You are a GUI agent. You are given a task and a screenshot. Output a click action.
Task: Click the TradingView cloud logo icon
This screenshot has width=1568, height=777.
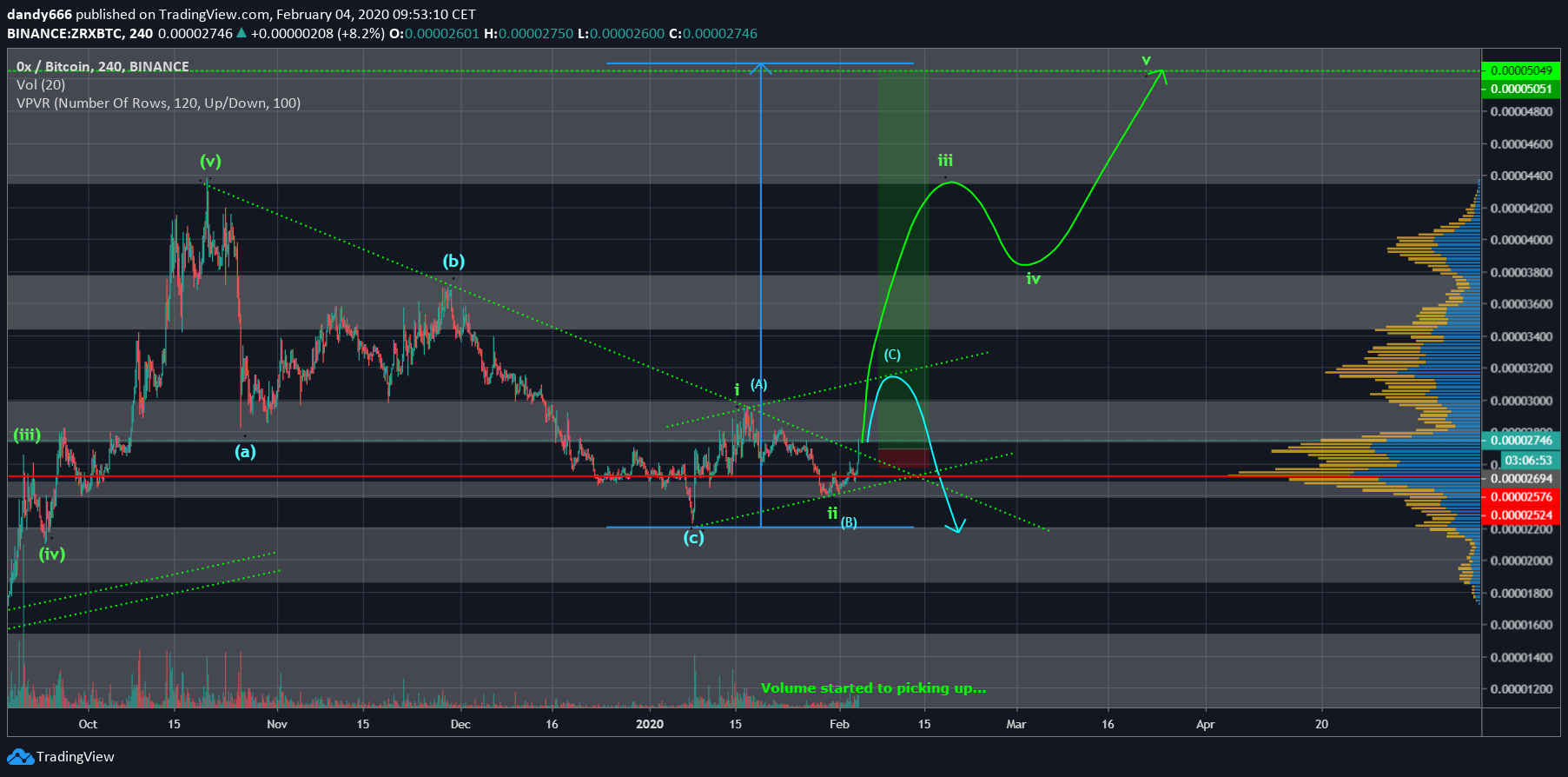coord(20,757)
